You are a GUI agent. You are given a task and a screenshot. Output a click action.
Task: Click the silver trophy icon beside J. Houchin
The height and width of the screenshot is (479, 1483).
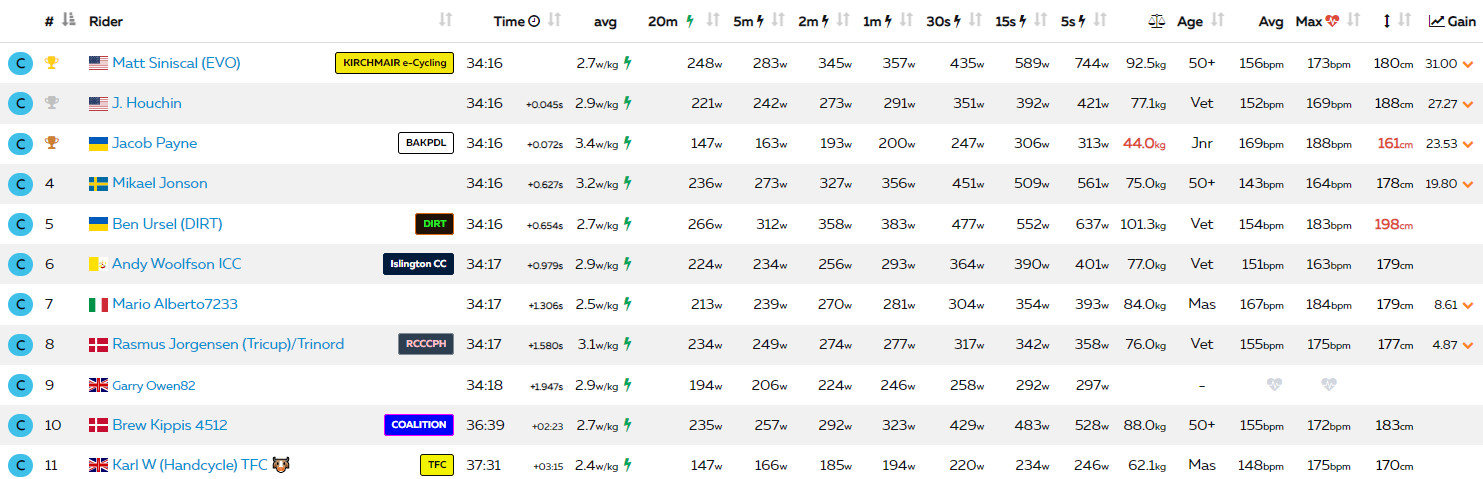click(x=51, y=103)
